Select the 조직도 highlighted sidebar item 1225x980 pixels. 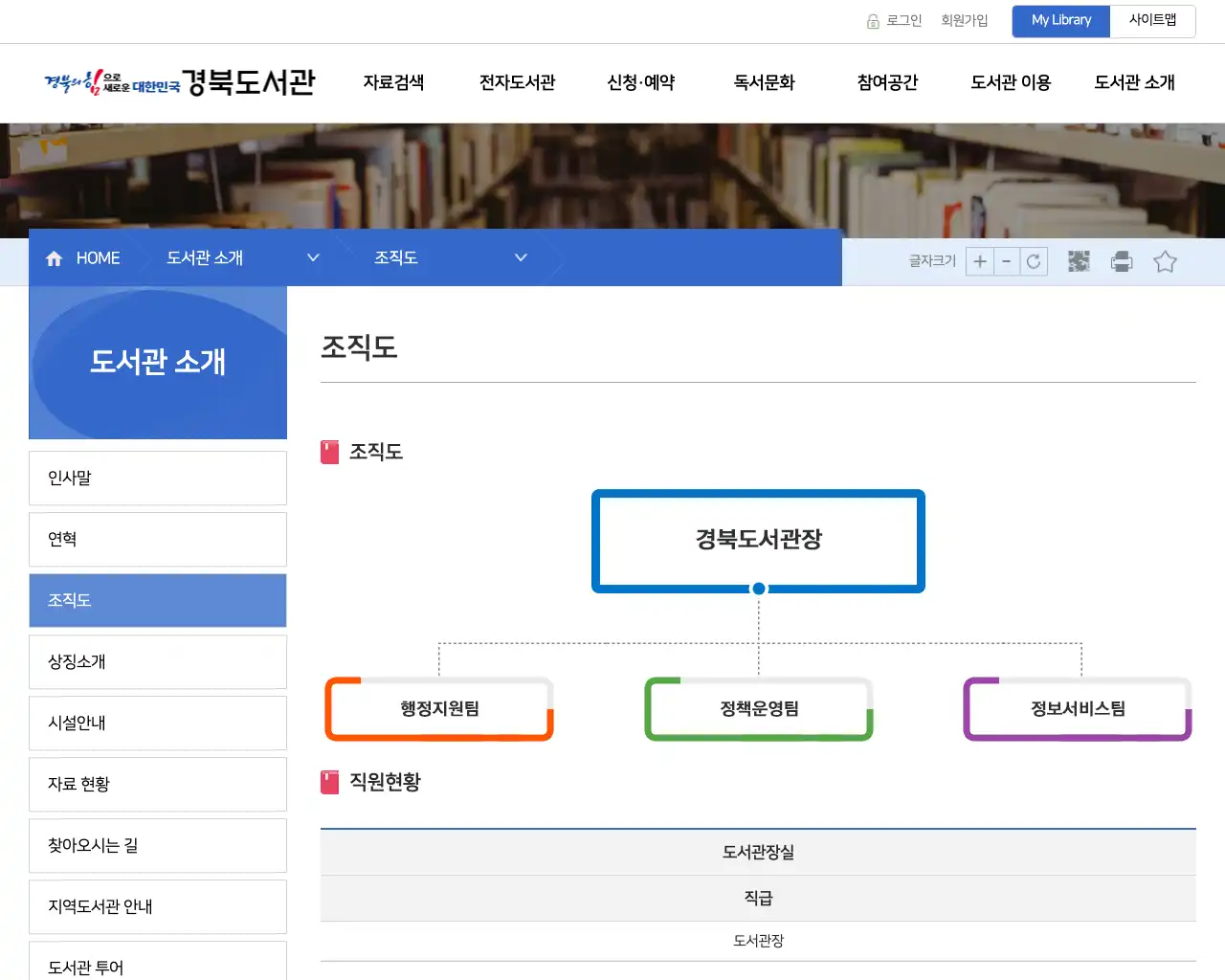(158, 600)
